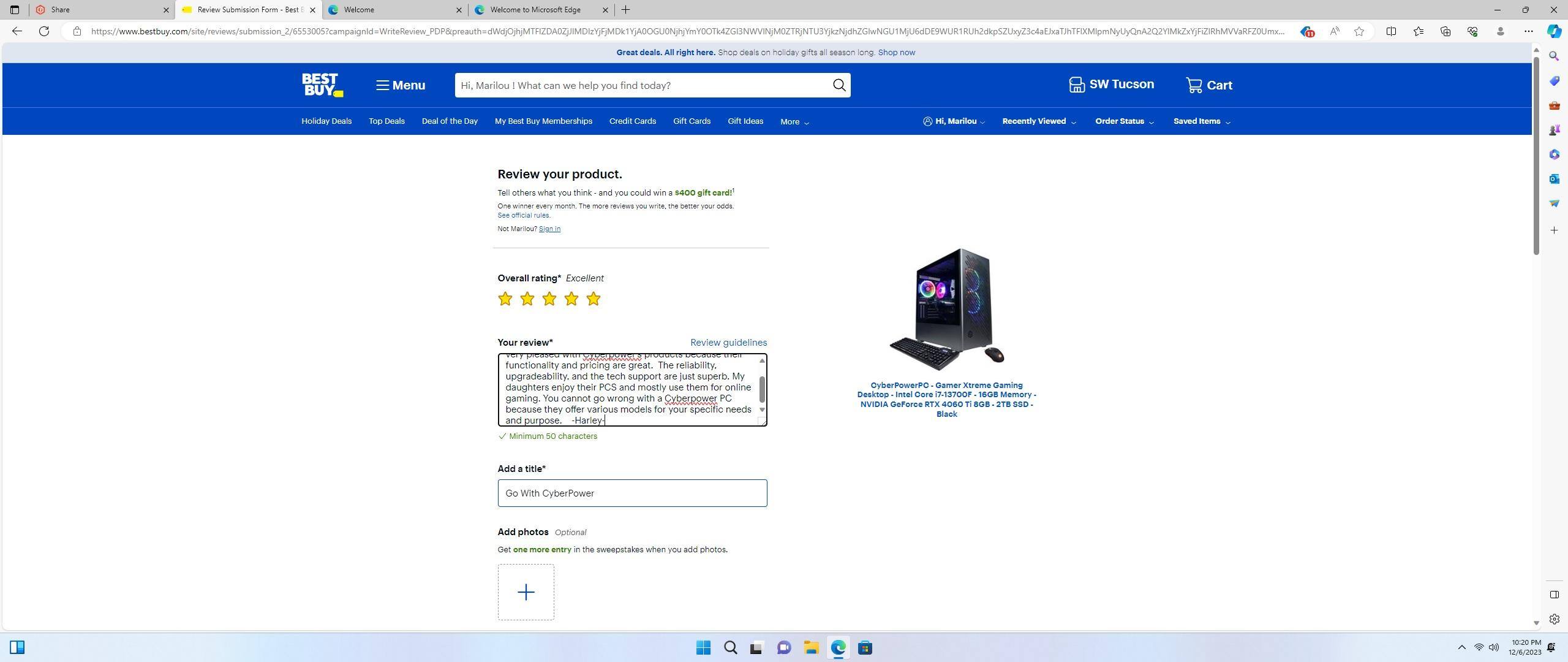This screenshot has height=662, width=1568.
Task: Click the Sign in link
Action: point(549,229)
